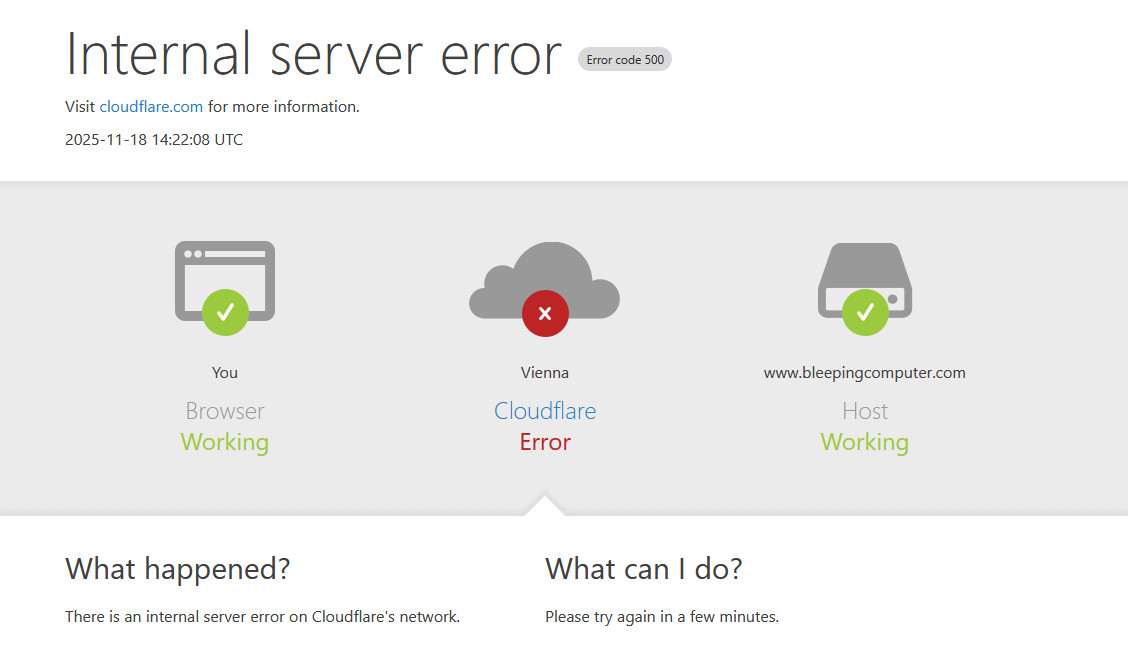Screen dimensions: 1128x646
Task: Click the 2025-11-18 14:22:08 UTC timestamp
Action: [x=154, y=140]
